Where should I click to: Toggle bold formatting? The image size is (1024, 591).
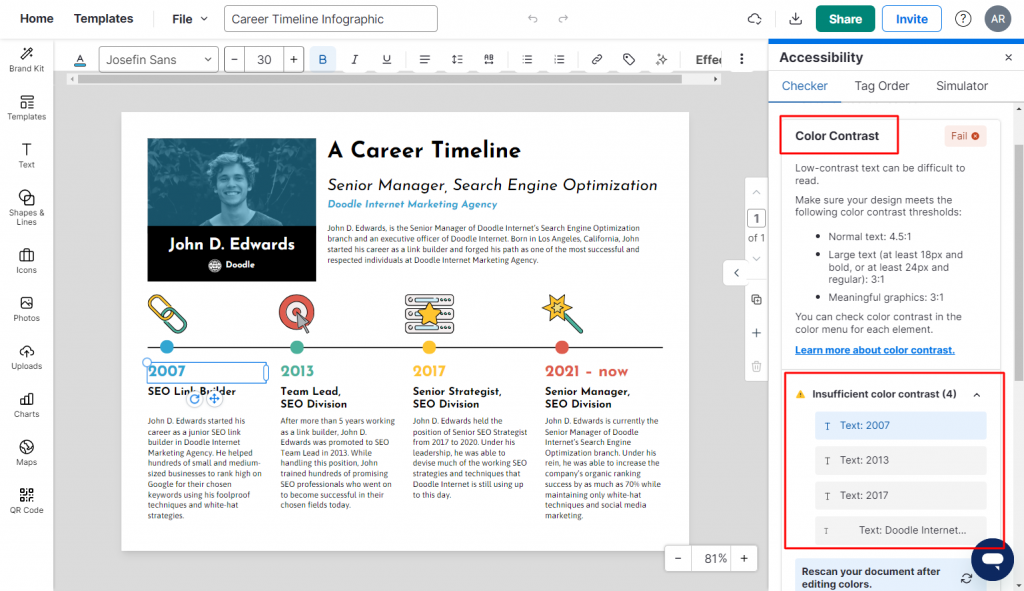coord(323,59)
